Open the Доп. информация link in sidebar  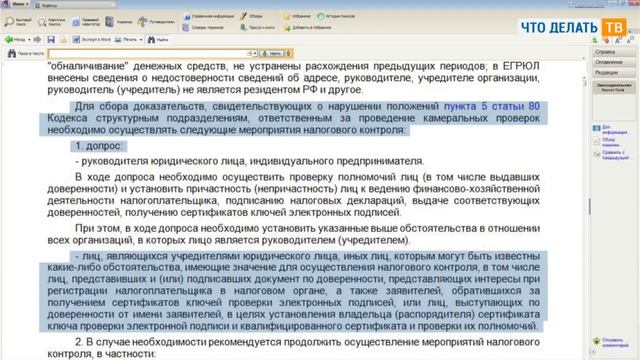point(611,130)
